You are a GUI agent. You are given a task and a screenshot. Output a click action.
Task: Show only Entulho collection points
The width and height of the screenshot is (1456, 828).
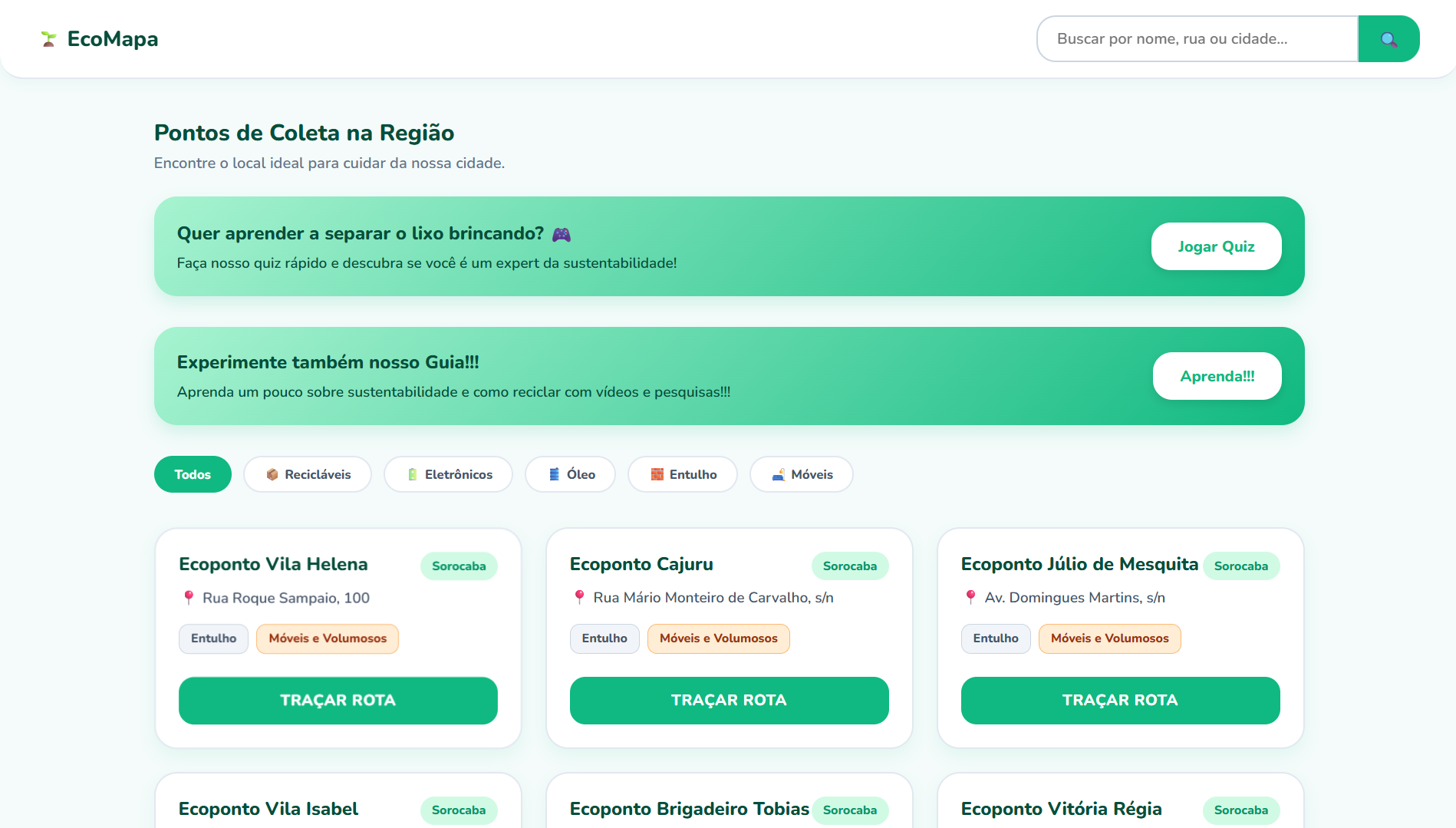(x=683, y=474)
